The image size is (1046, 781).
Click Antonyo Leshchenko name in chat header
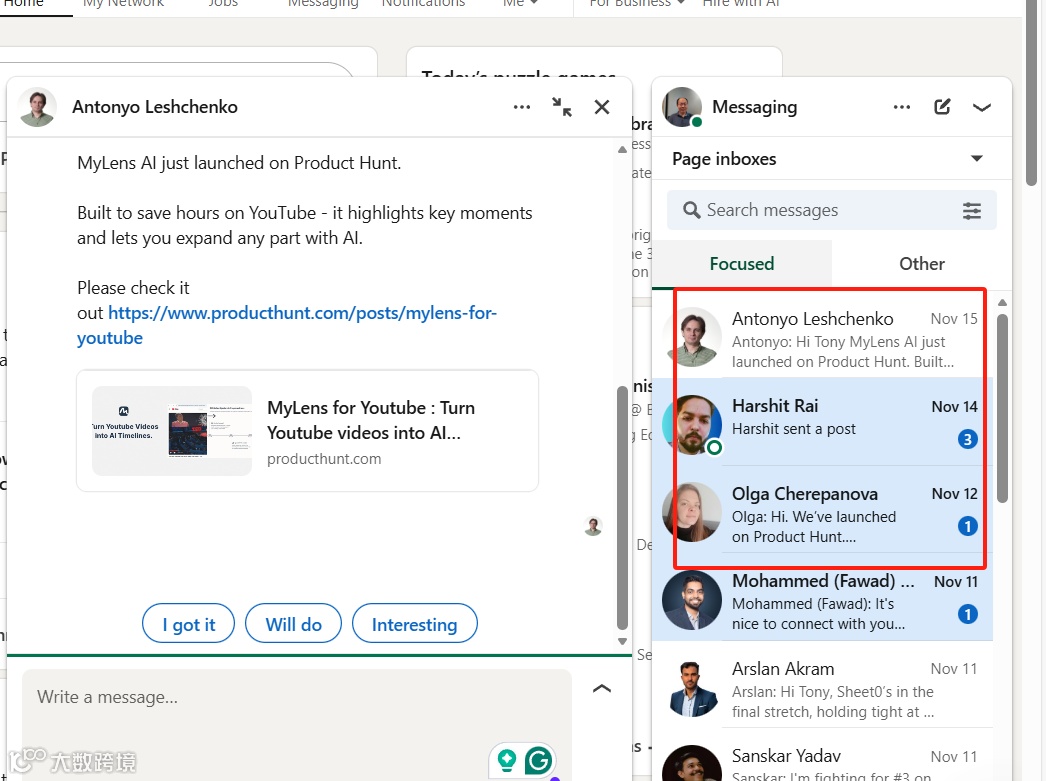click(155, 107)
